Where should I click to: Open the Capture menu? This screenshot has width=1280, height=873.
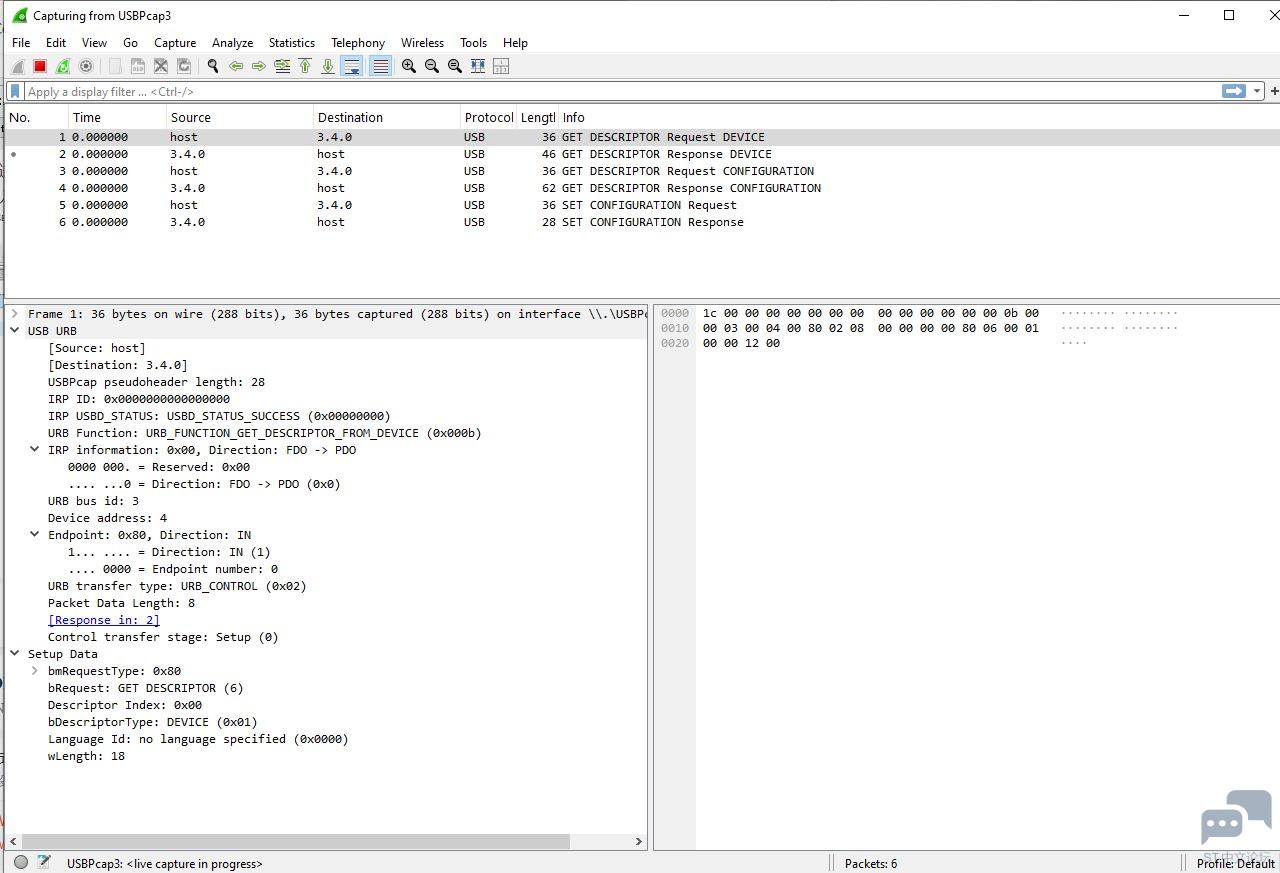click(175, 43)
